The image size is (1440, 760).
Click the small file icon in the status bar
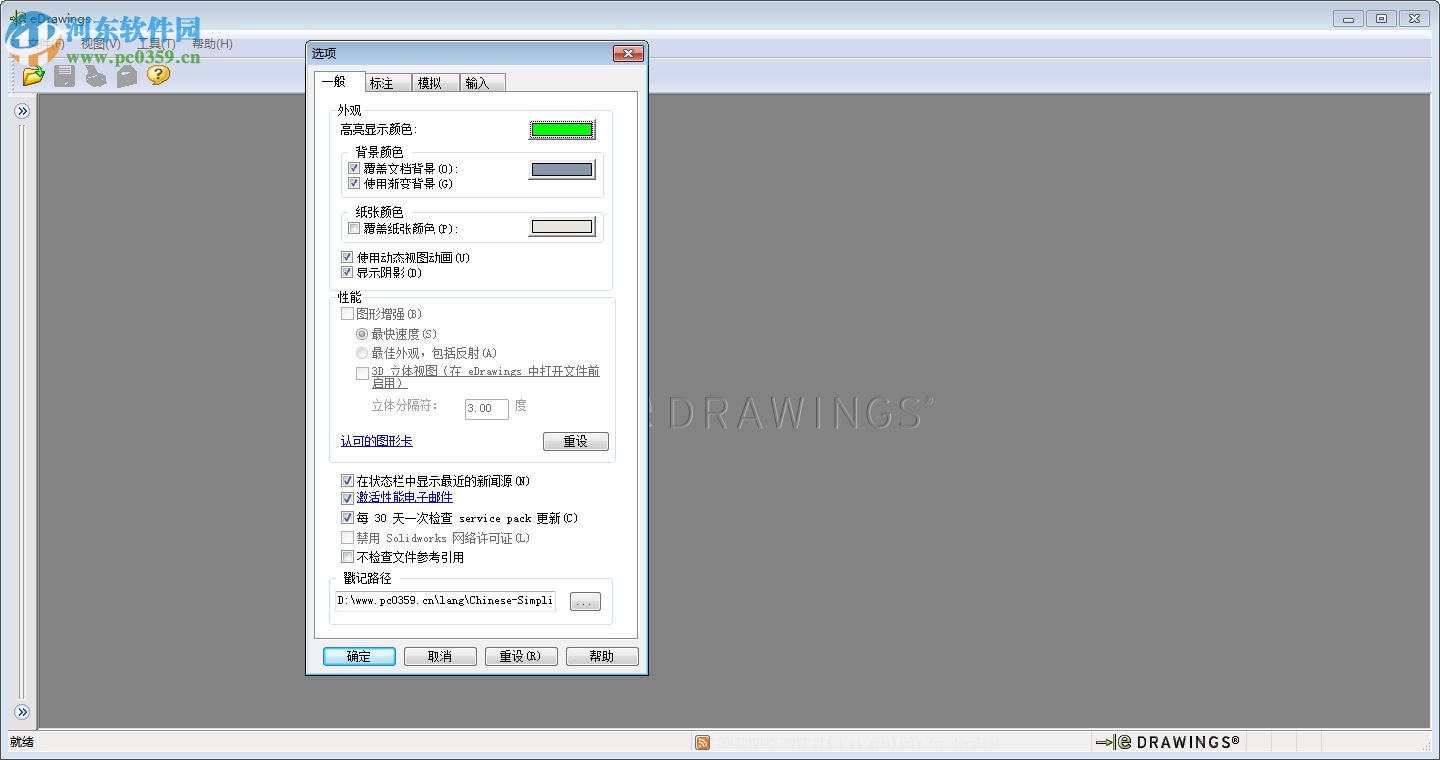tap(701, 742)
